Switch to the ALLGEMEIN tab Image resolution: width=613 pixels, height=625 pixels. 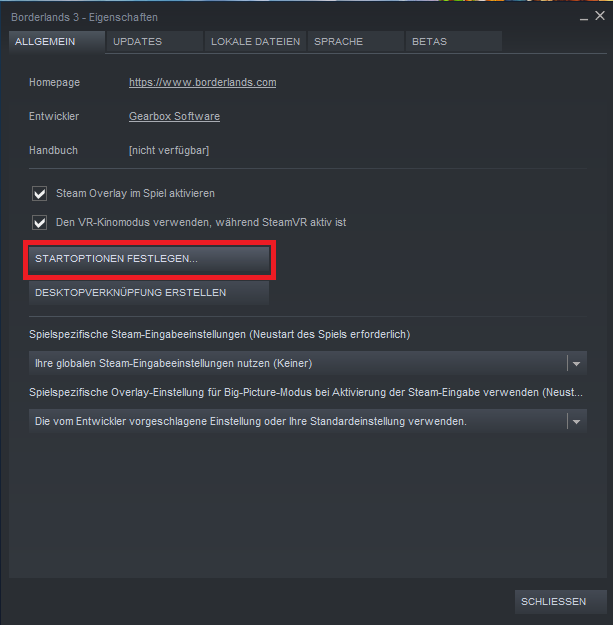coord(57,42)
